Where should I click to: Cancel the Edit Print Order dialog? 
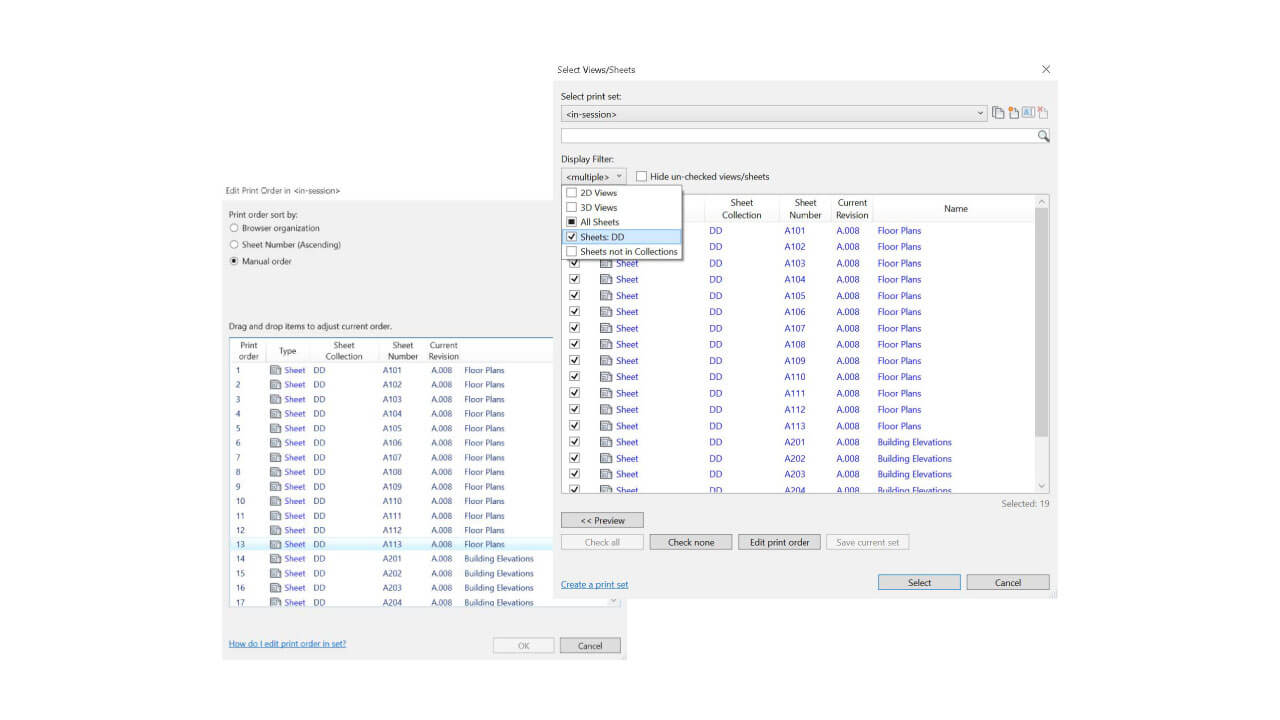[x=590, y=646]
